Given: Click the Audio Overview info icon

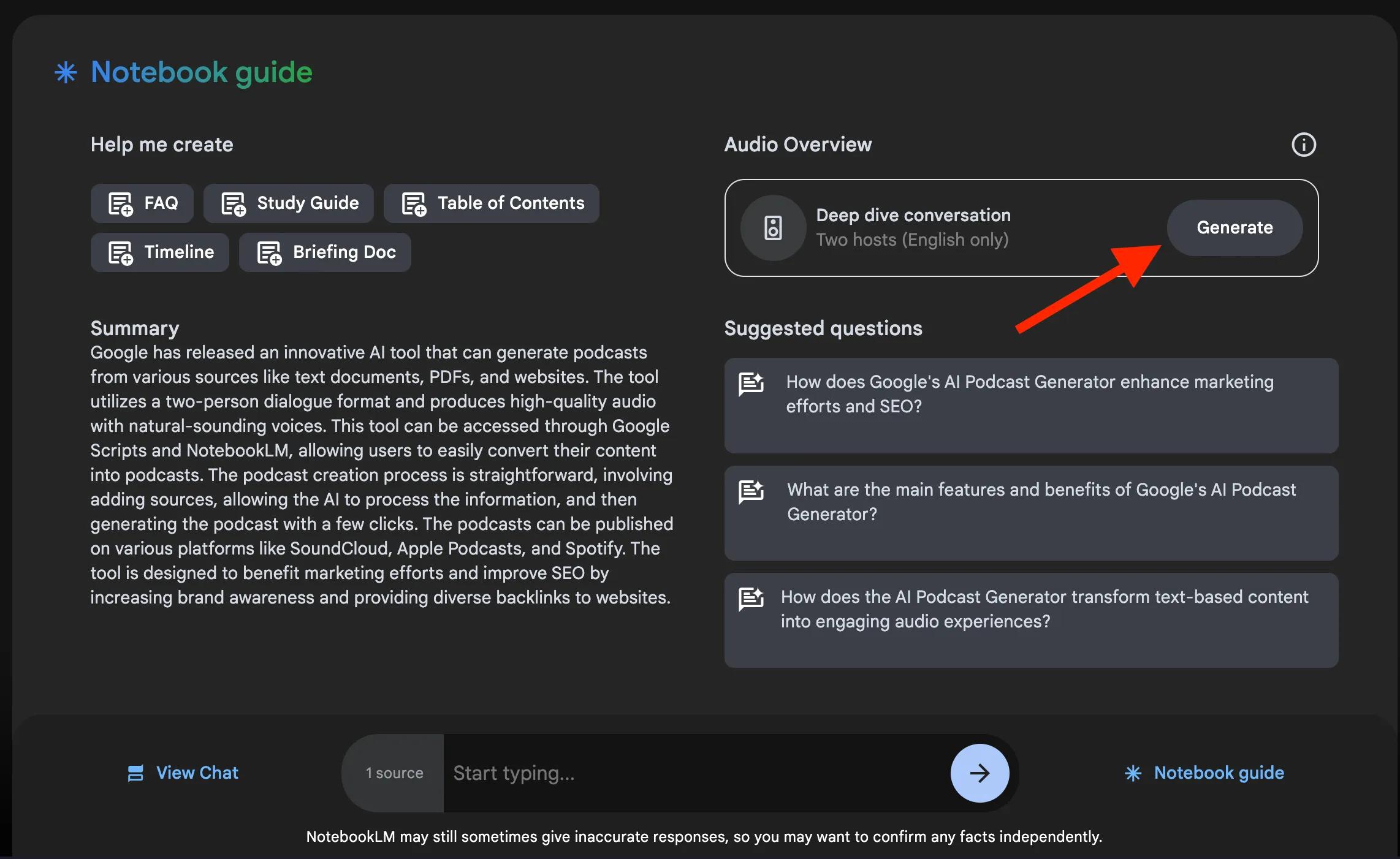Looking at the screenshot, I should point(1304,145).
